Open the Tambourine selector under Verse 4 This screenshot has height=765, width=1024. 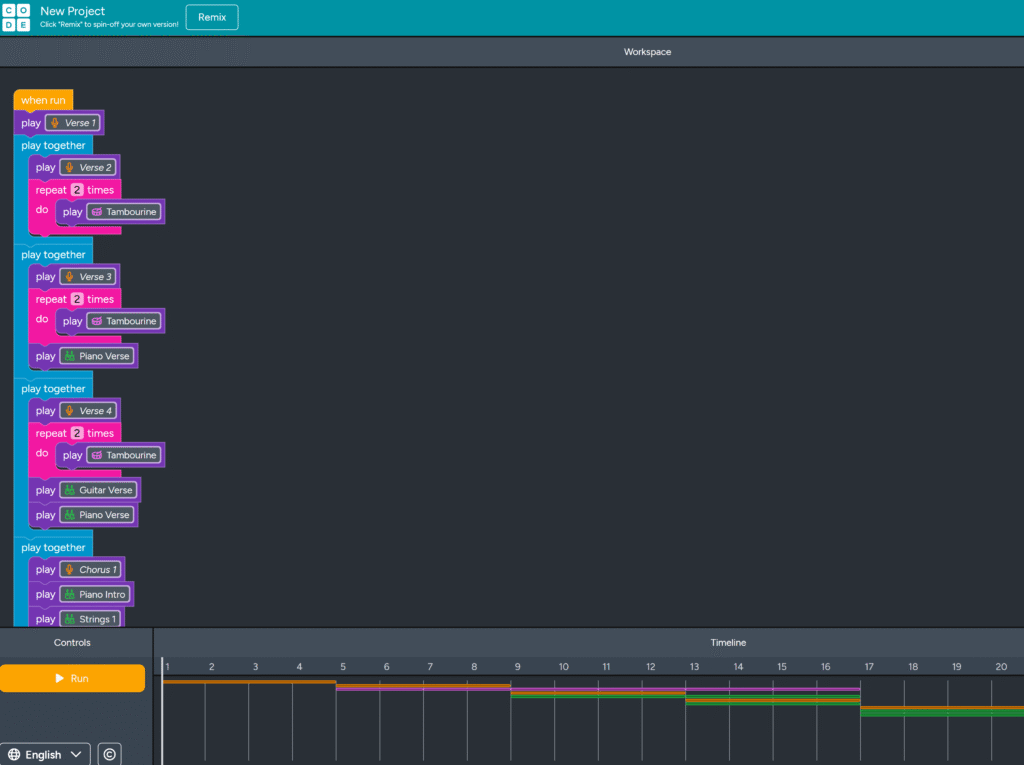pos(123,456)
